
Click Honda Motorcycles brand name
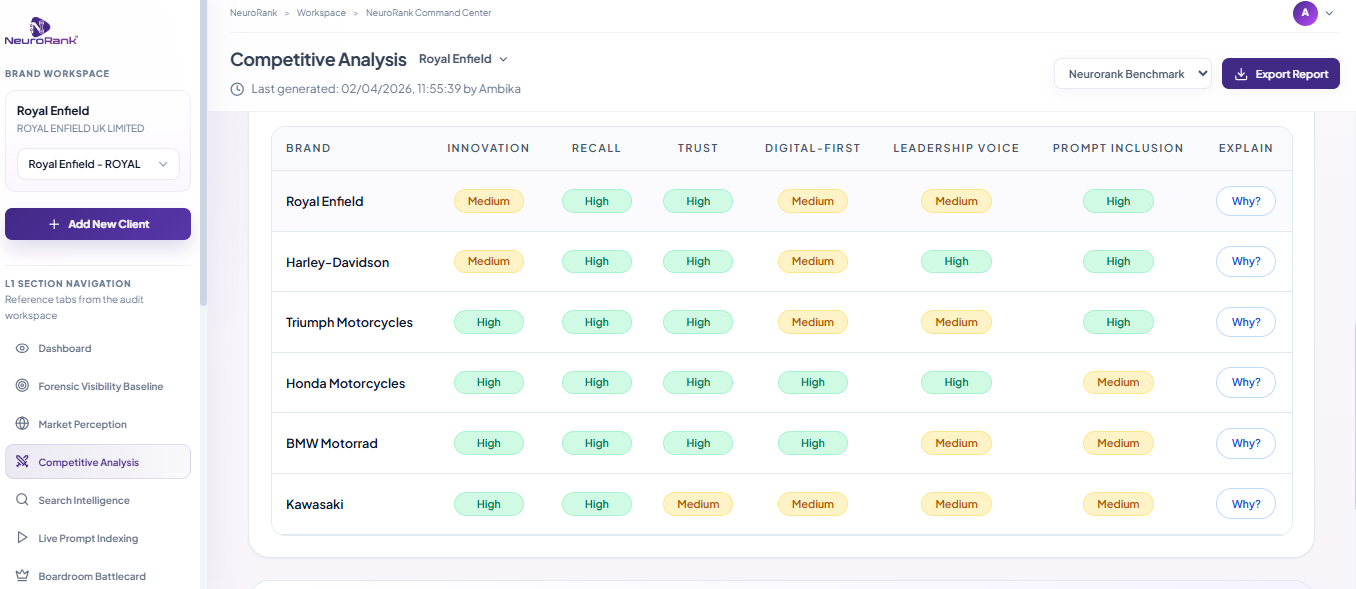coord(346,383)
